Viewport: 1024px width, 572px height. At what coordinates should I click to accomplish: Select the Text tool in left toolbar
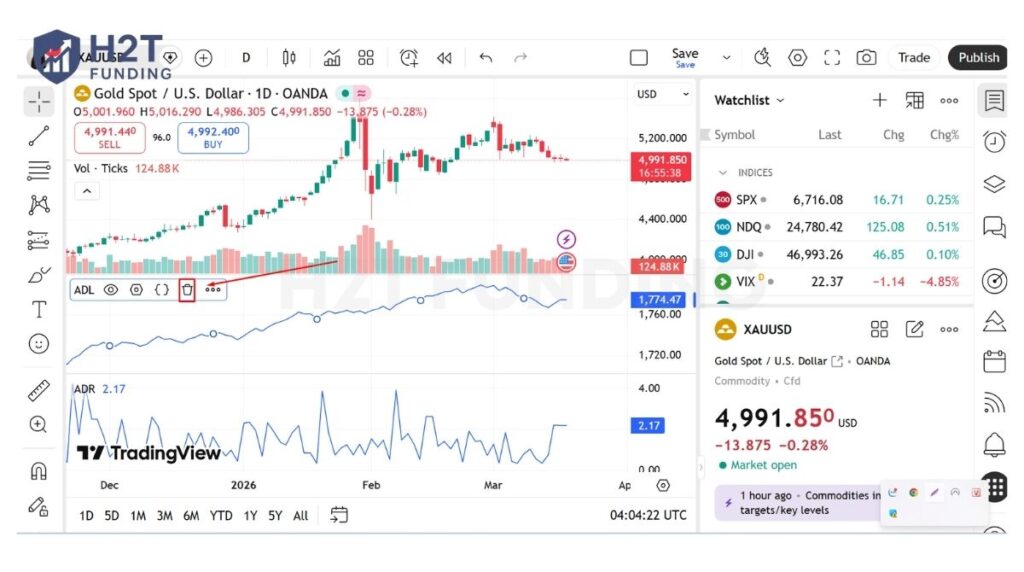tap(39, 309)
